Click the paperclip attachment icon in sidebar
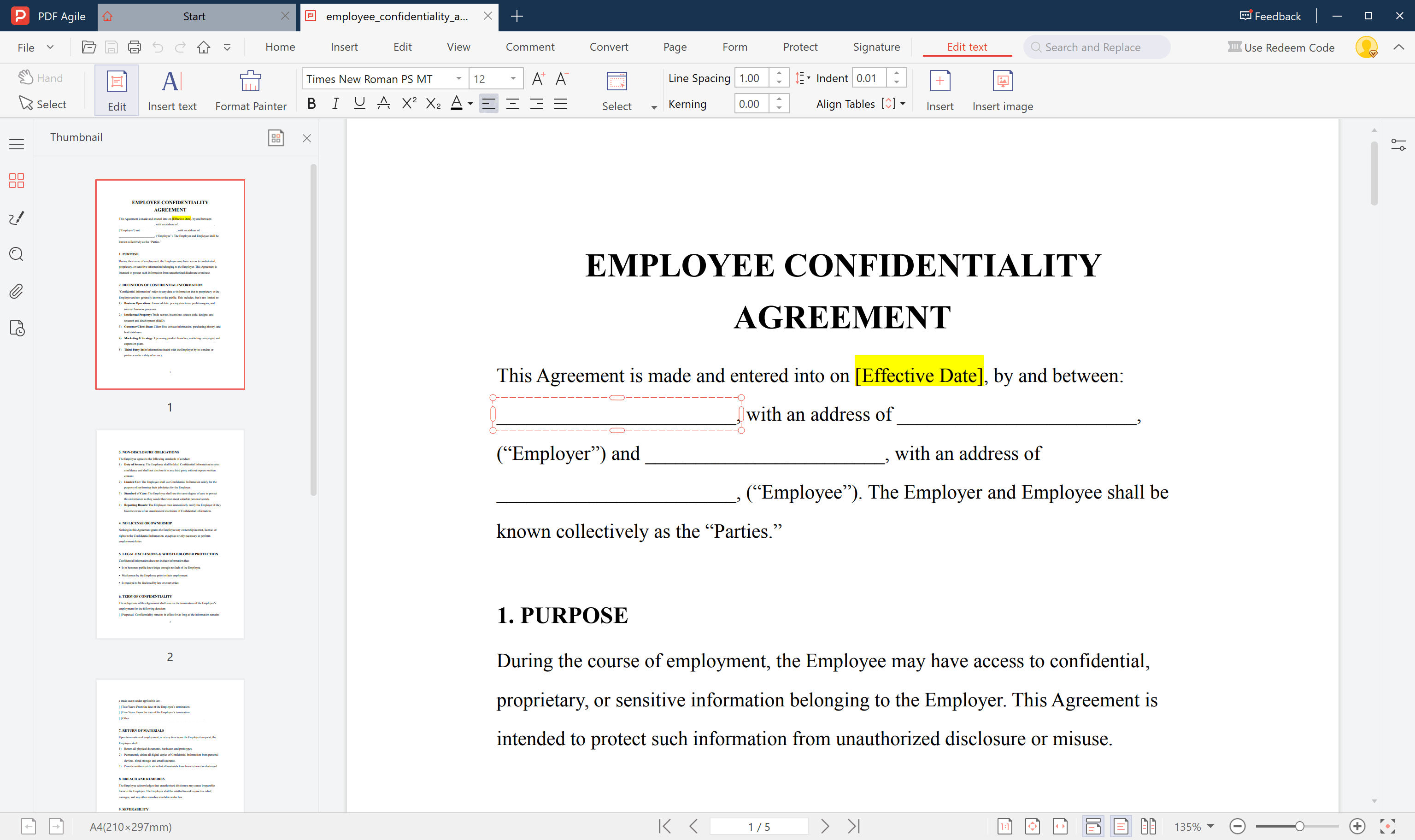The height and width of the screenshot is (840, 1415). pyautogui.click(x=16, y=292)
